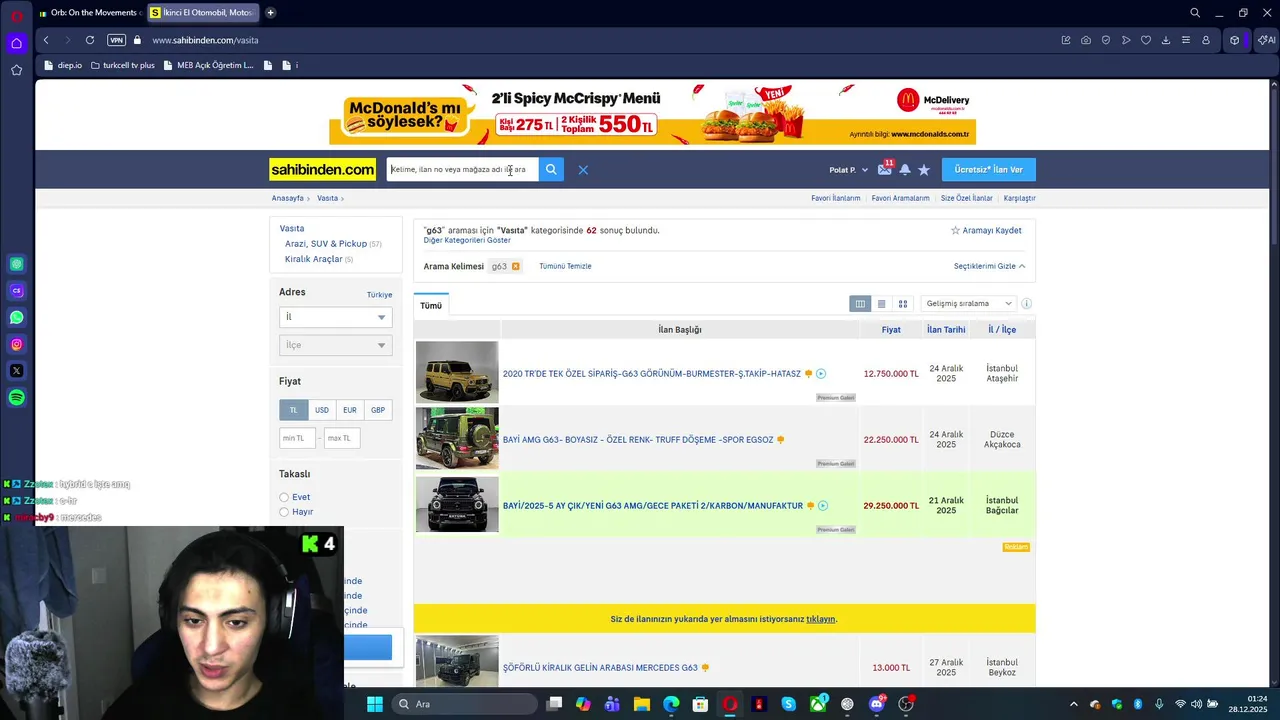Screen dimensions: 1280x720
Task: Select Evet radio under Takaslı
Action: click(284, 497)
